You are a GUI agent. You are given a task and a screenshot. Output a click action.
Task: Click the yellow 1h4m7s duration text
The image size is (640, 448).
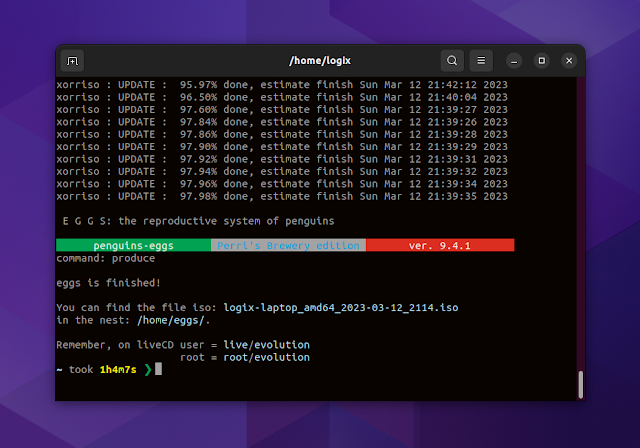[x=119, y=370]
